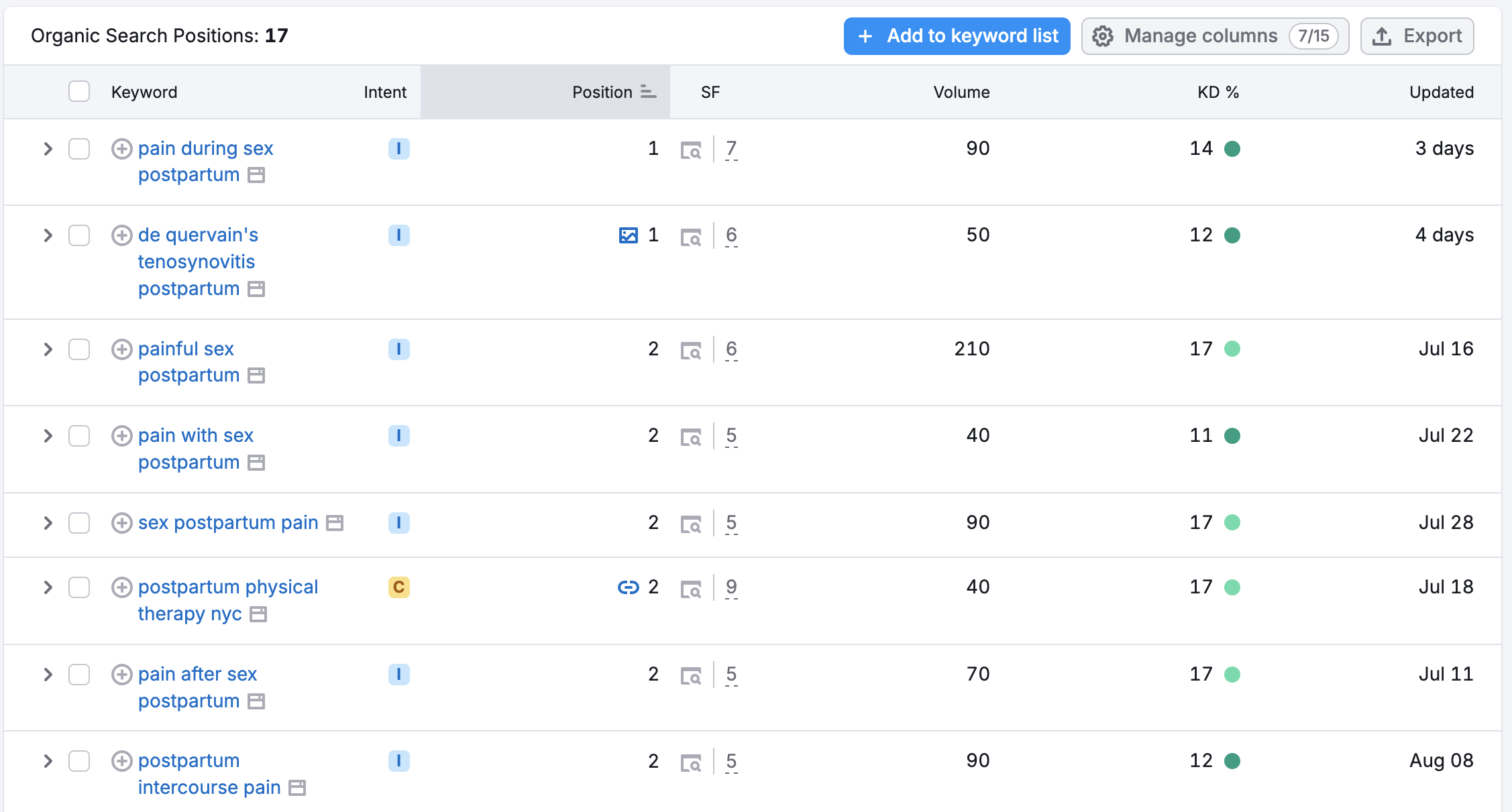1512x812 pixels.
Task: Click SERP snapshot icon after 'postpartum intercourse pain'
Action: [x=297, y=788]
